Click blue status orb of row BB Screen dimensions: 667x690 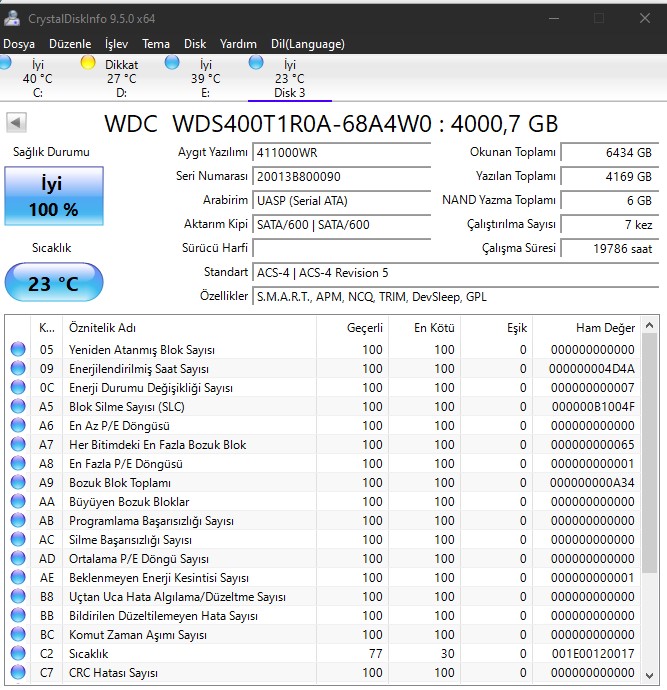coord(18,615)
